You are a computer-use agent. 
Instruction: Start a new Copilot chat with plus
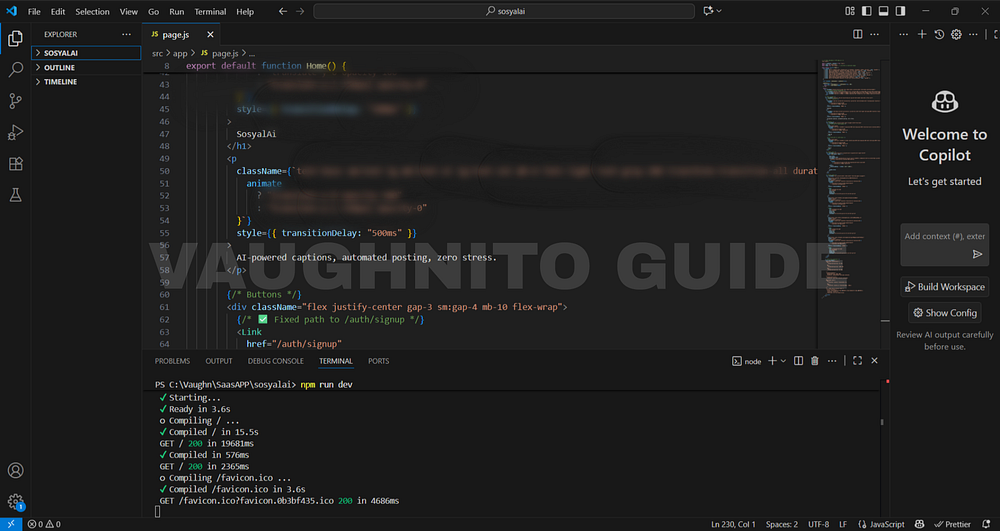[x=922, y=34]
